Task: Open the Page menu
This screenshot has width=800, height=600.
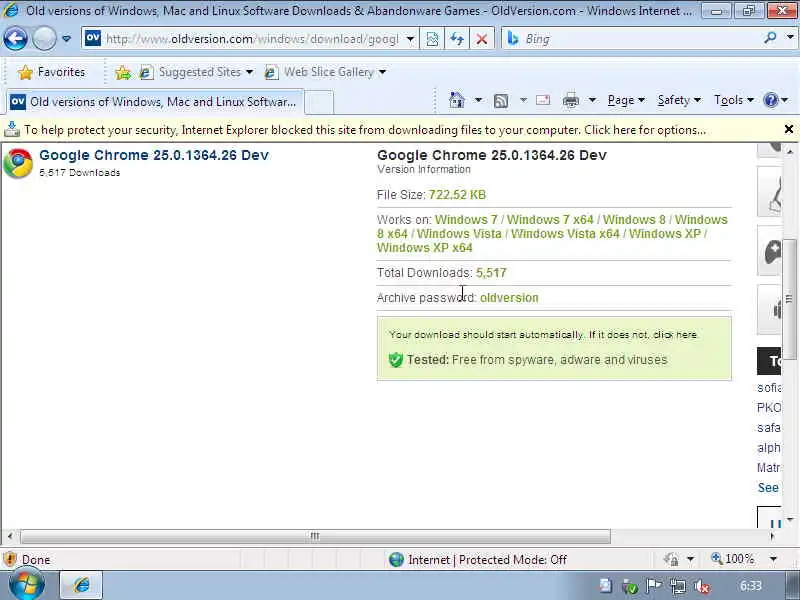Action: [626, 100]
